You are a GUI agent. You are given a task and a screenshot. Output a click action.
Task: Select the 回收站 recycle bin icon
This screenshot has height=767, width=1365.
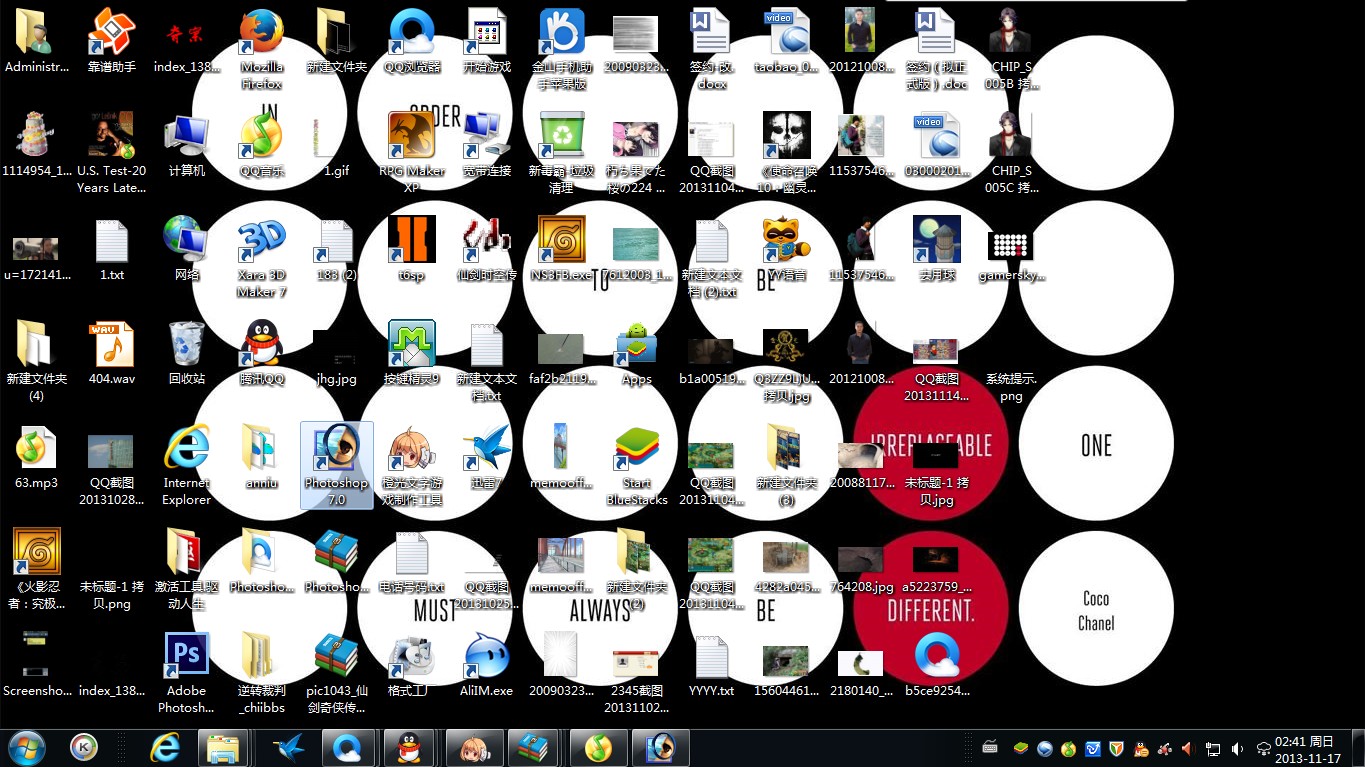coord(187,353)
